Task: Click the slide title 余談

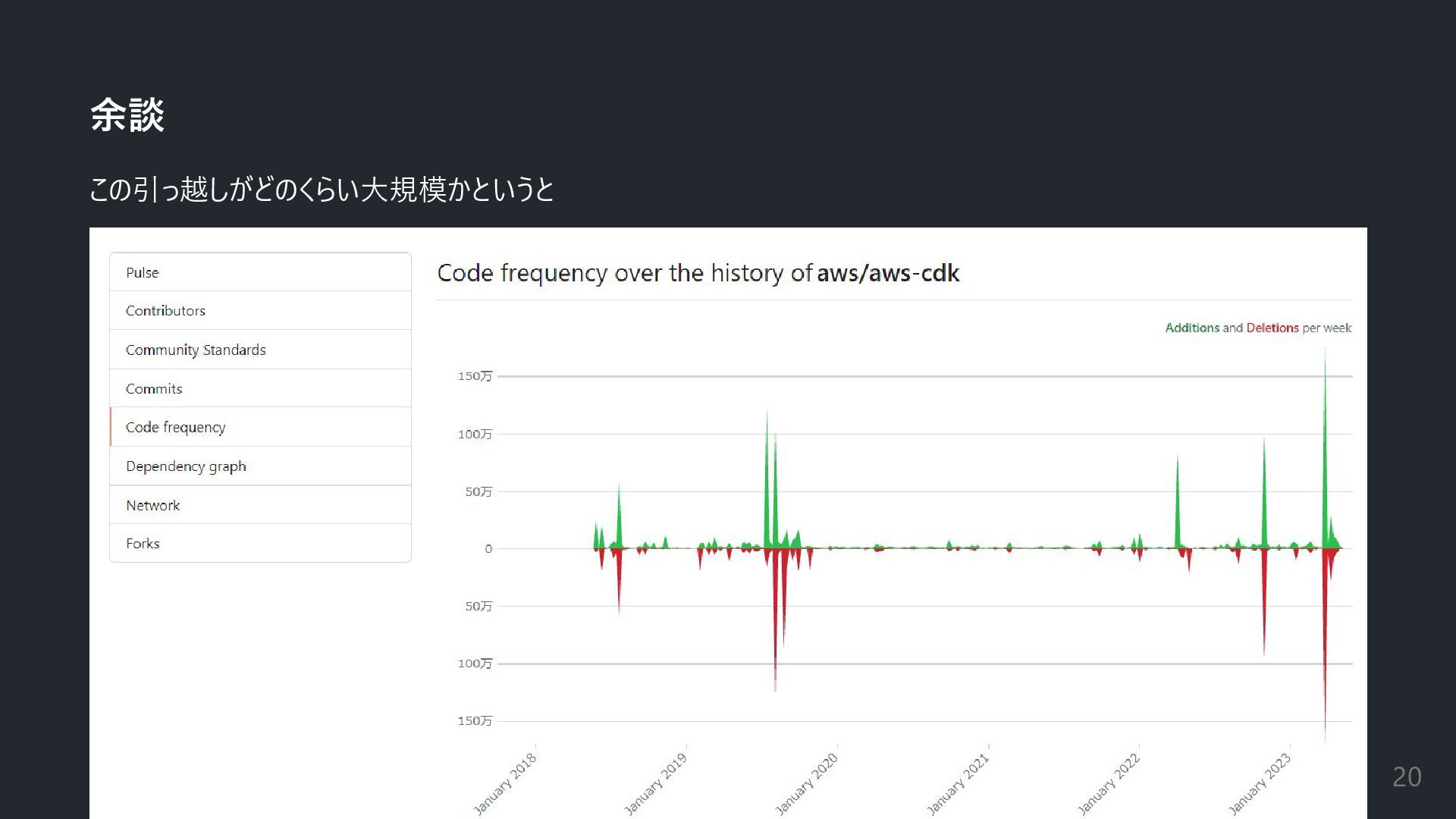Action: click(127, 115)
